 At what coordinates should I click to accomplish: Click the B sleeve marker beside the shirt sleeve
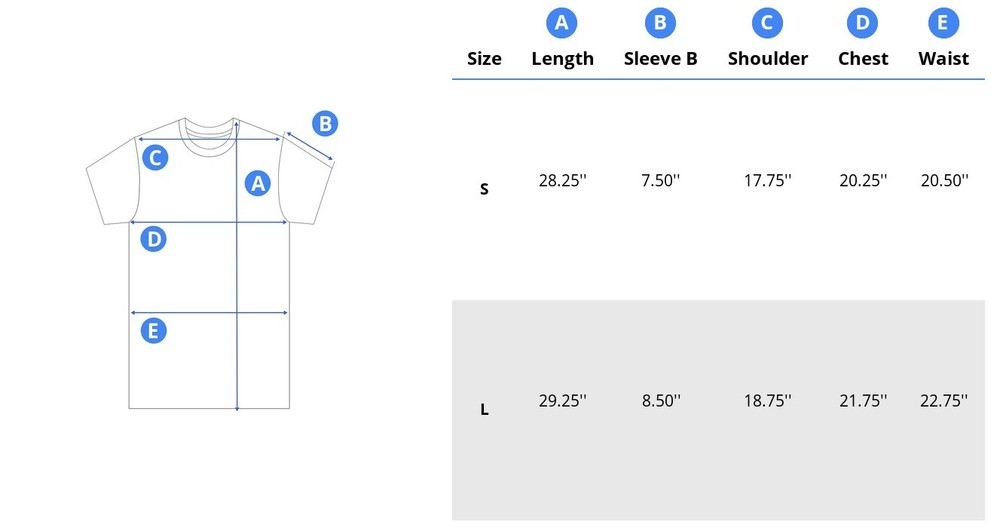pos(324,124)
